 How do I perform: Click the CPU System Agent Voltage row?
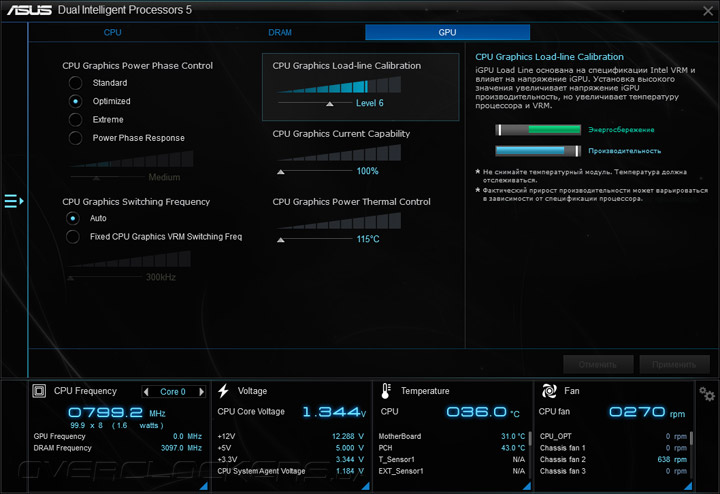click(x=290, y=471)
